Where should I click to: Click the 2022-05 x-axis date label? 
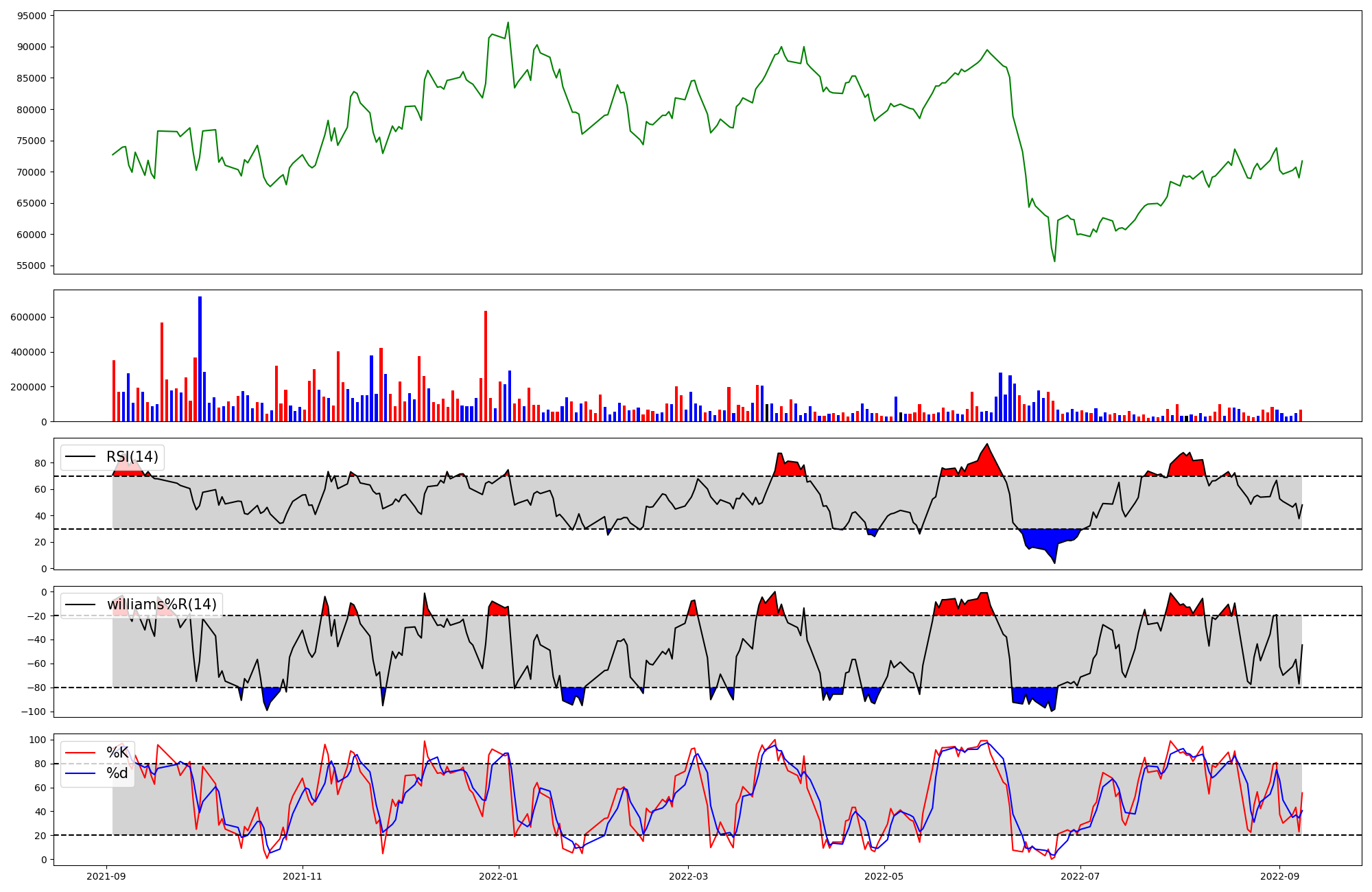(884, 876)
